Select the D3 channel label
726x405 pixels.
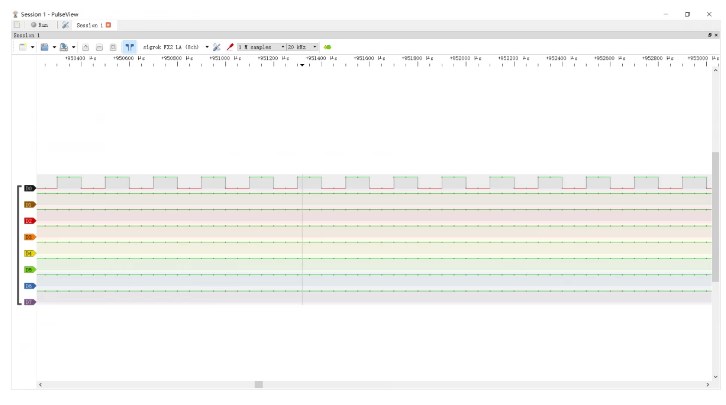tap(30, 237)
